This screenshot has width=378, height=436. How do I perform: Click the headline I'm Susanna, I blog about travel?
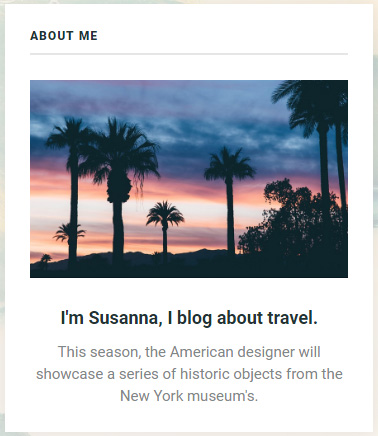click(189, 318)
